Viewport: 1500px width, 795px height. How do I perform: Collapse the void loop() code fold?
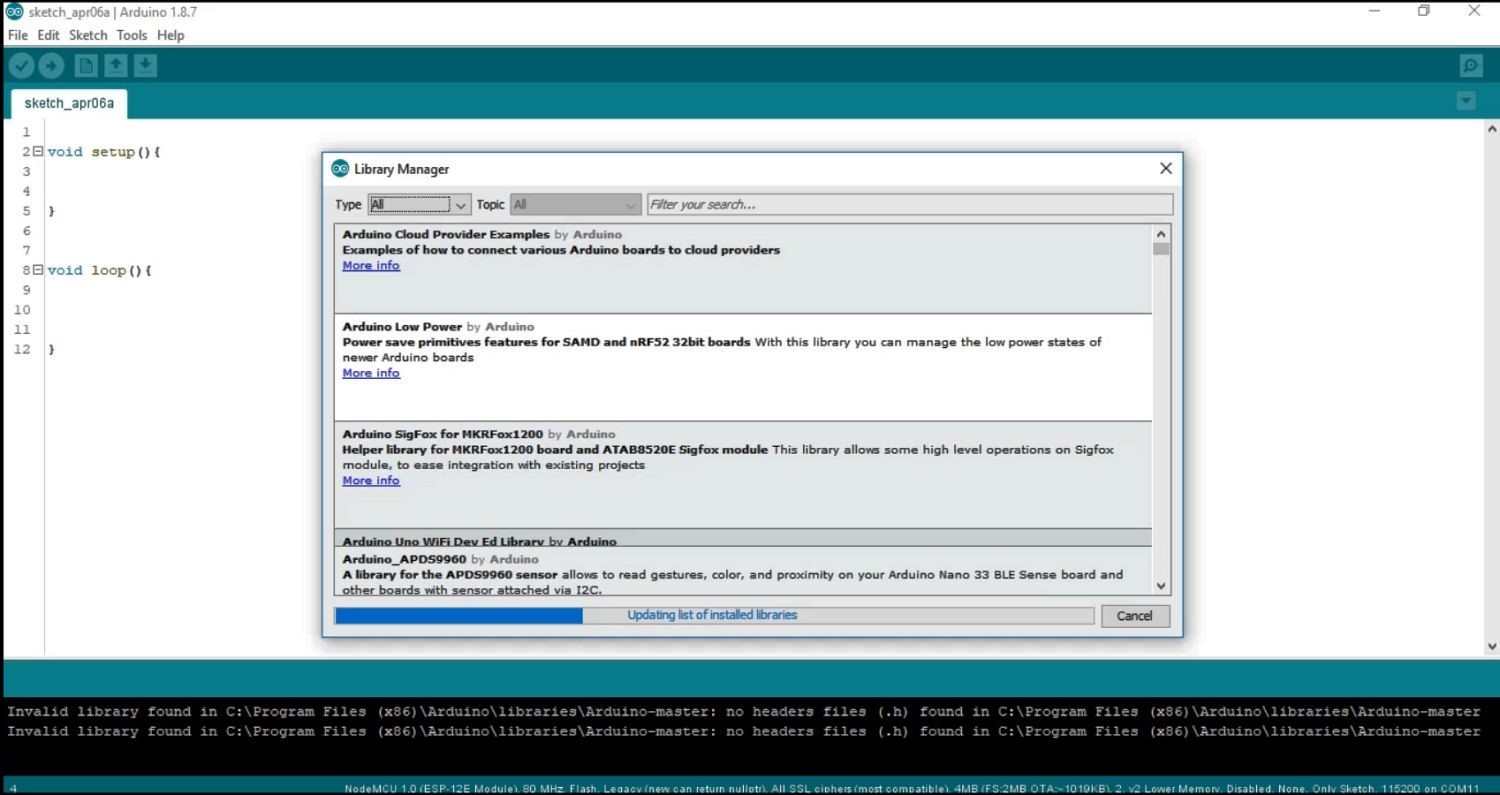(37, 270)
